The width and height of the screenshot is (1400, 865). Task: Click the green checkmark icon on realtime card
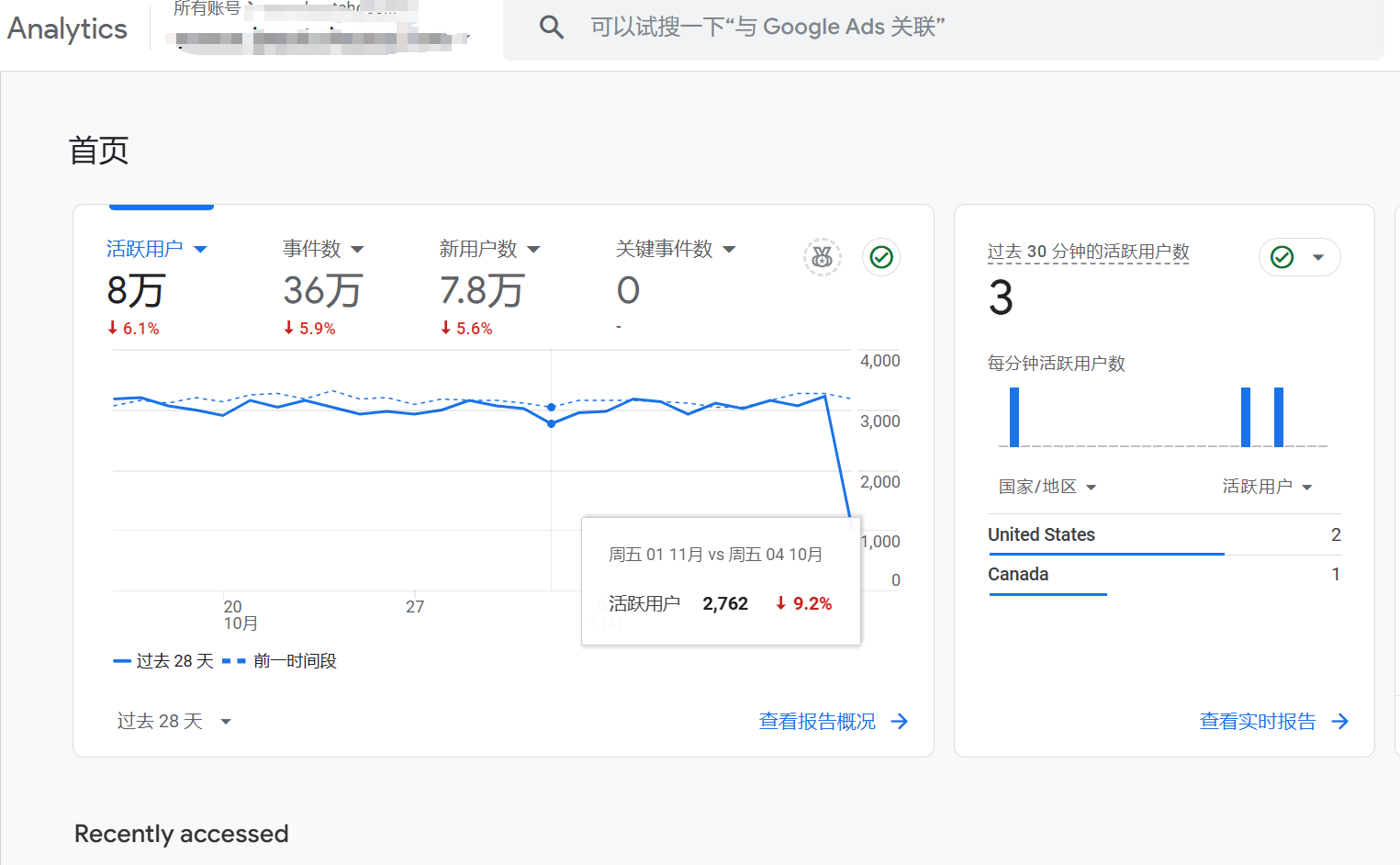(1282, 257)
